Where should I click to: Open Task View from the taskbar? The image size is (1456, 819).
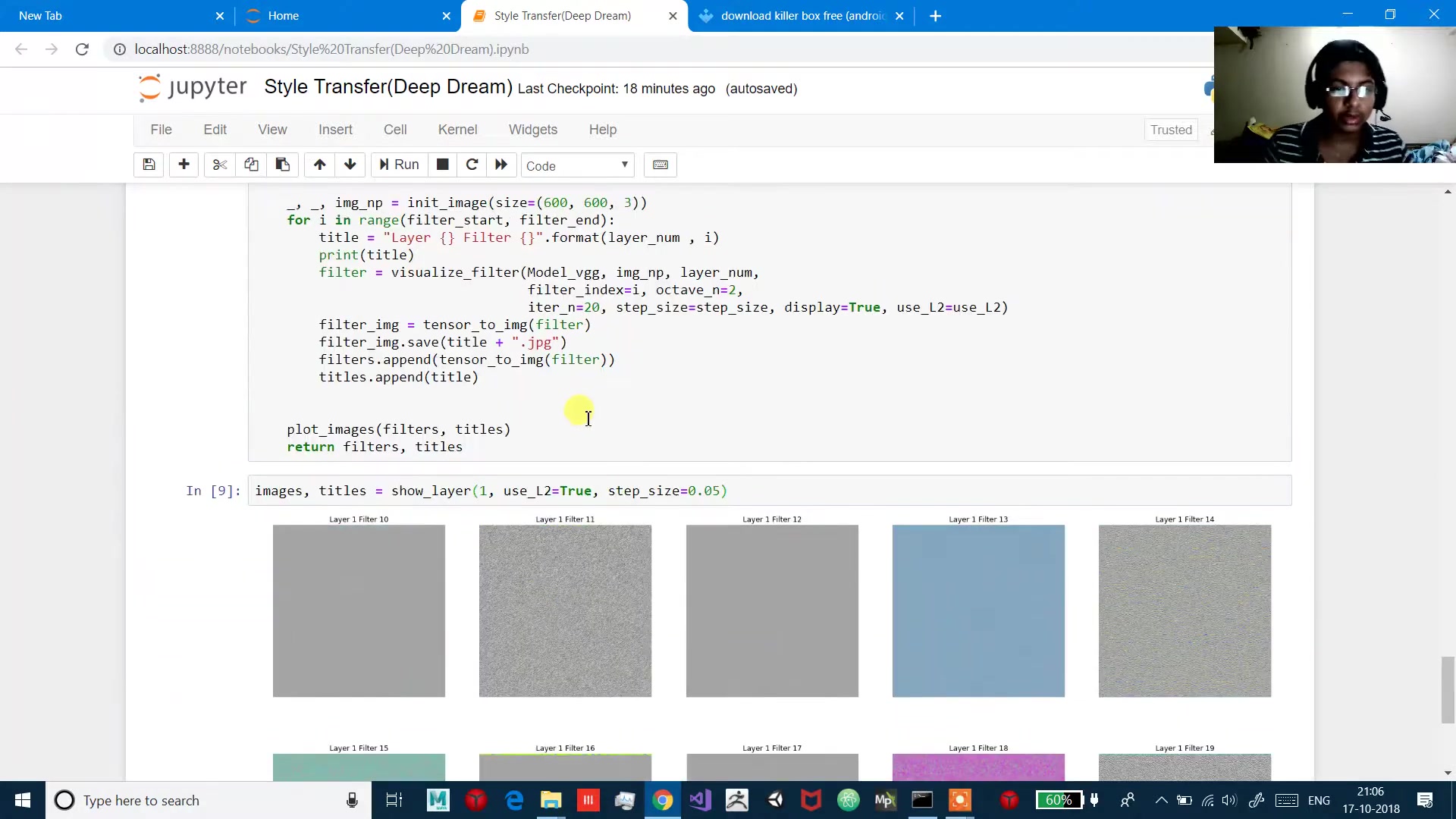coord(394,800)
